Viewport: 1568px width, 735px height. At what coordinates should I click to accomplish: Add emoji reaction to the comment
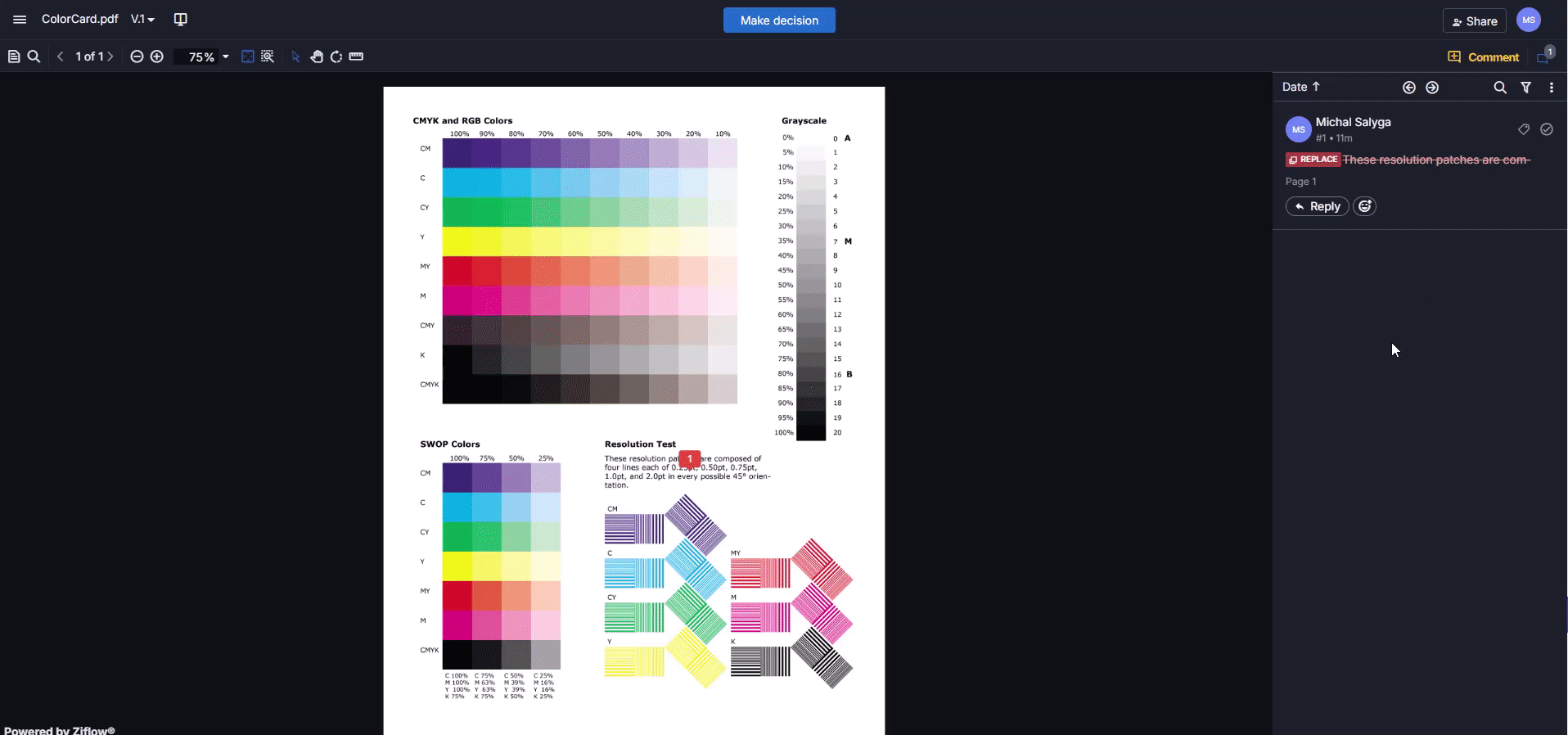pos(1364,206)
